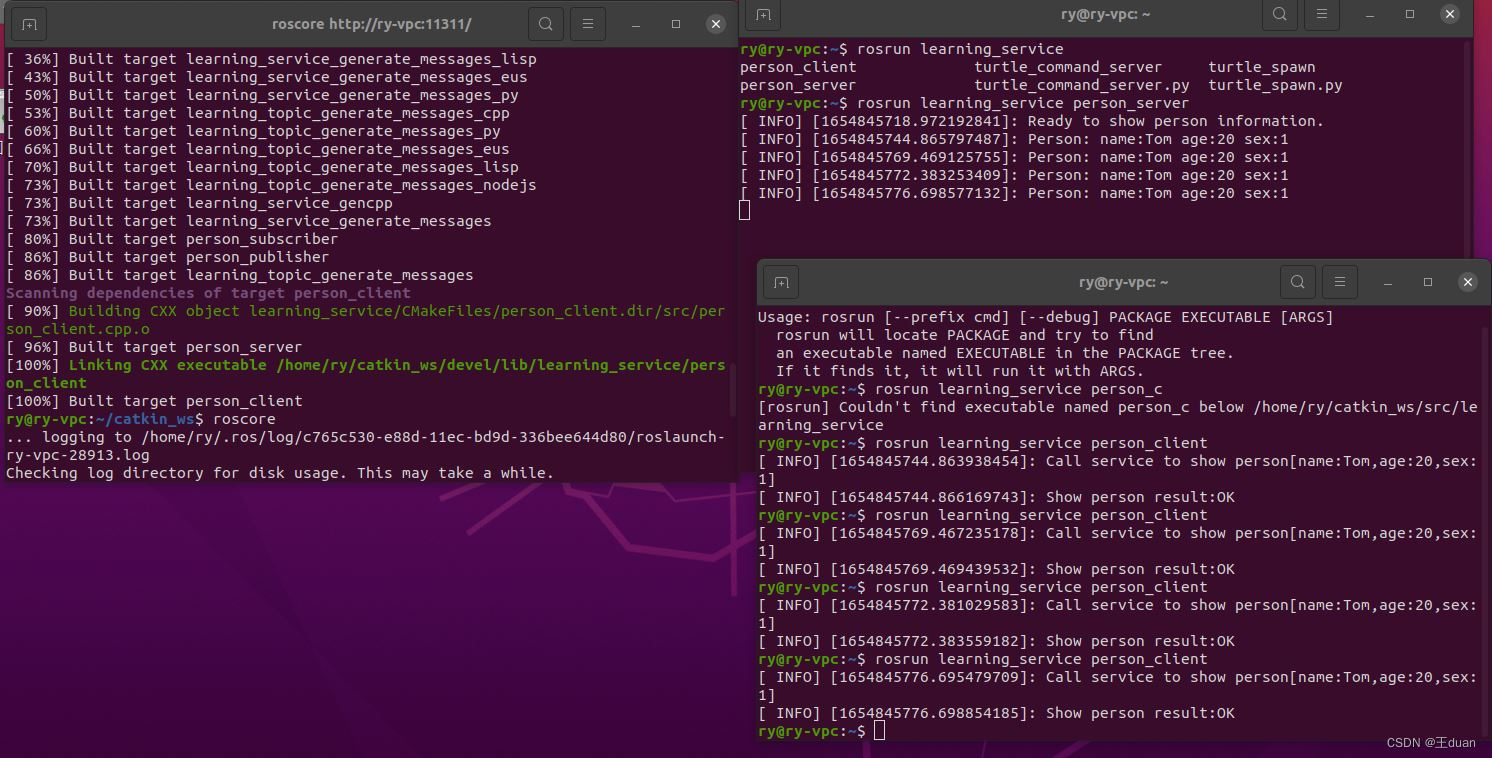The image size is (1492, 758).
Task: Maximize the roscore terminal window
Action: coord(676,24)
